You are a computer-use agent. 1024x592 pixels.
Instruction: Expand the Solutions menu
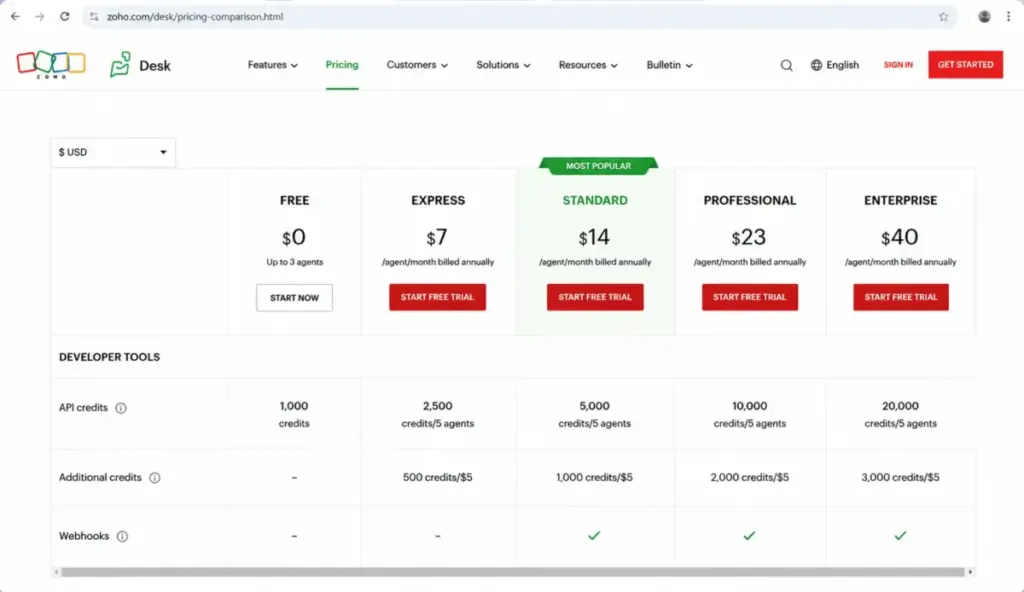point(503,65)
